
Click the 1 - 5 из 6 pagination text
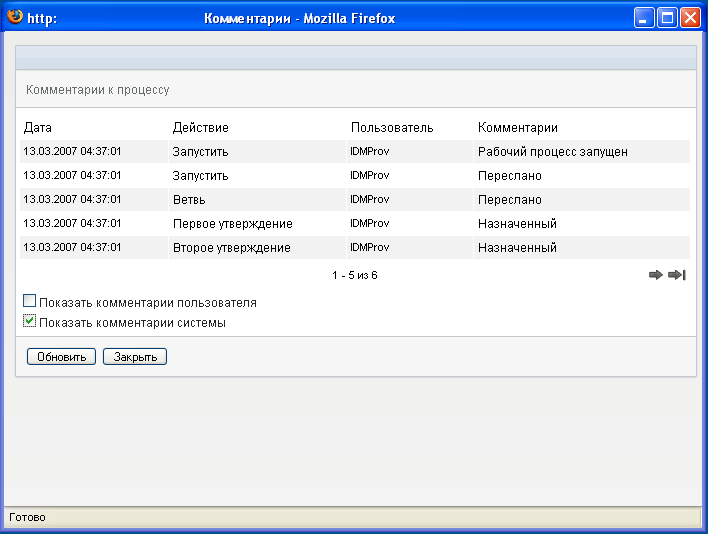coord(354,275)
